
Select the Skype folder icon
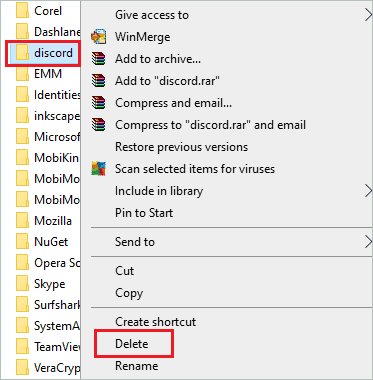point(23,284)
